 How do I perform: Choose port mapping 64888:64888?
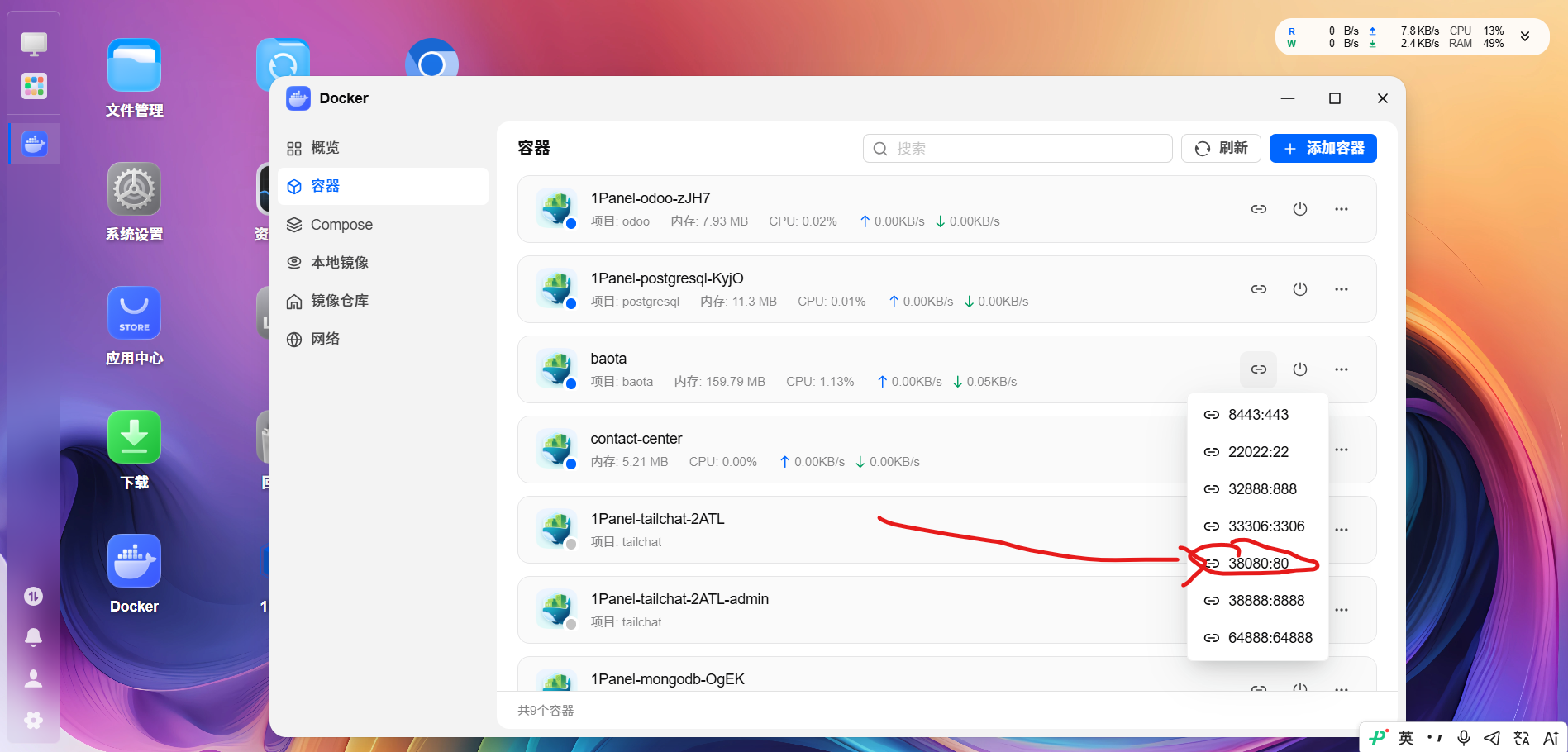pos(1257,638)
